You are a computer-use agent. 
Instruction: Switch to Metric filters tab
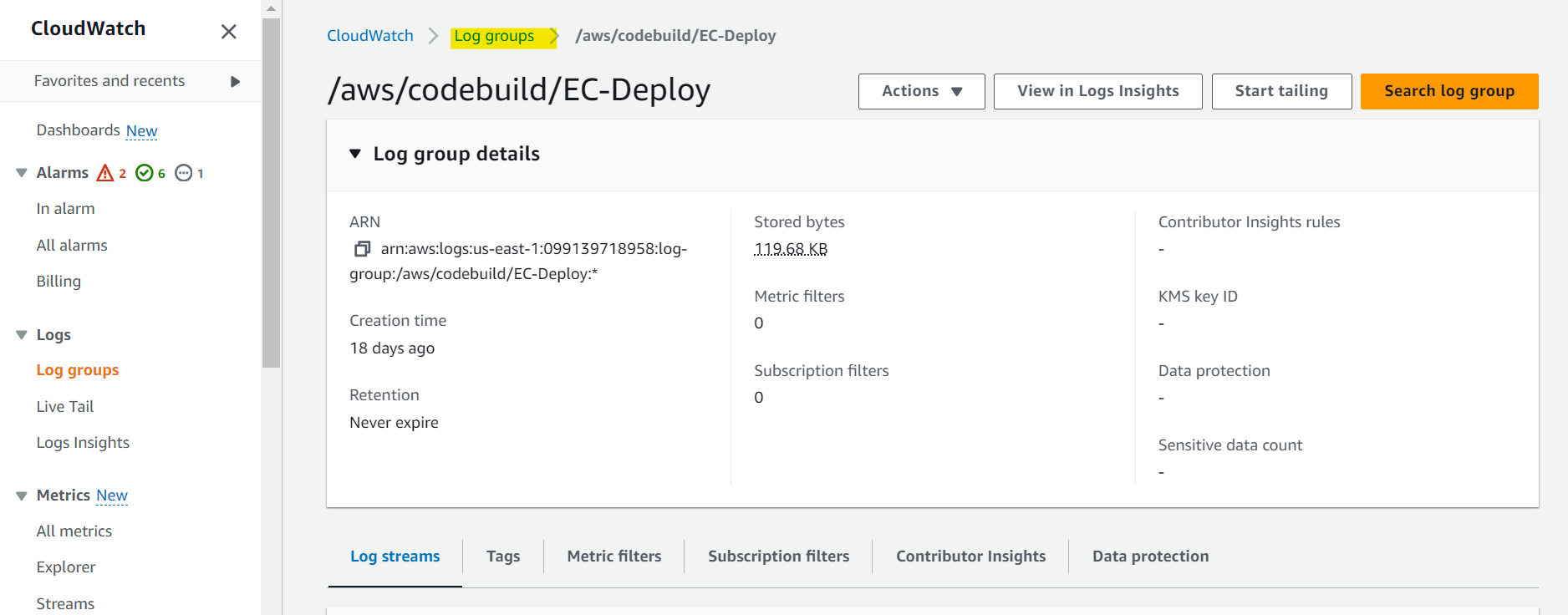coord(614,557)
